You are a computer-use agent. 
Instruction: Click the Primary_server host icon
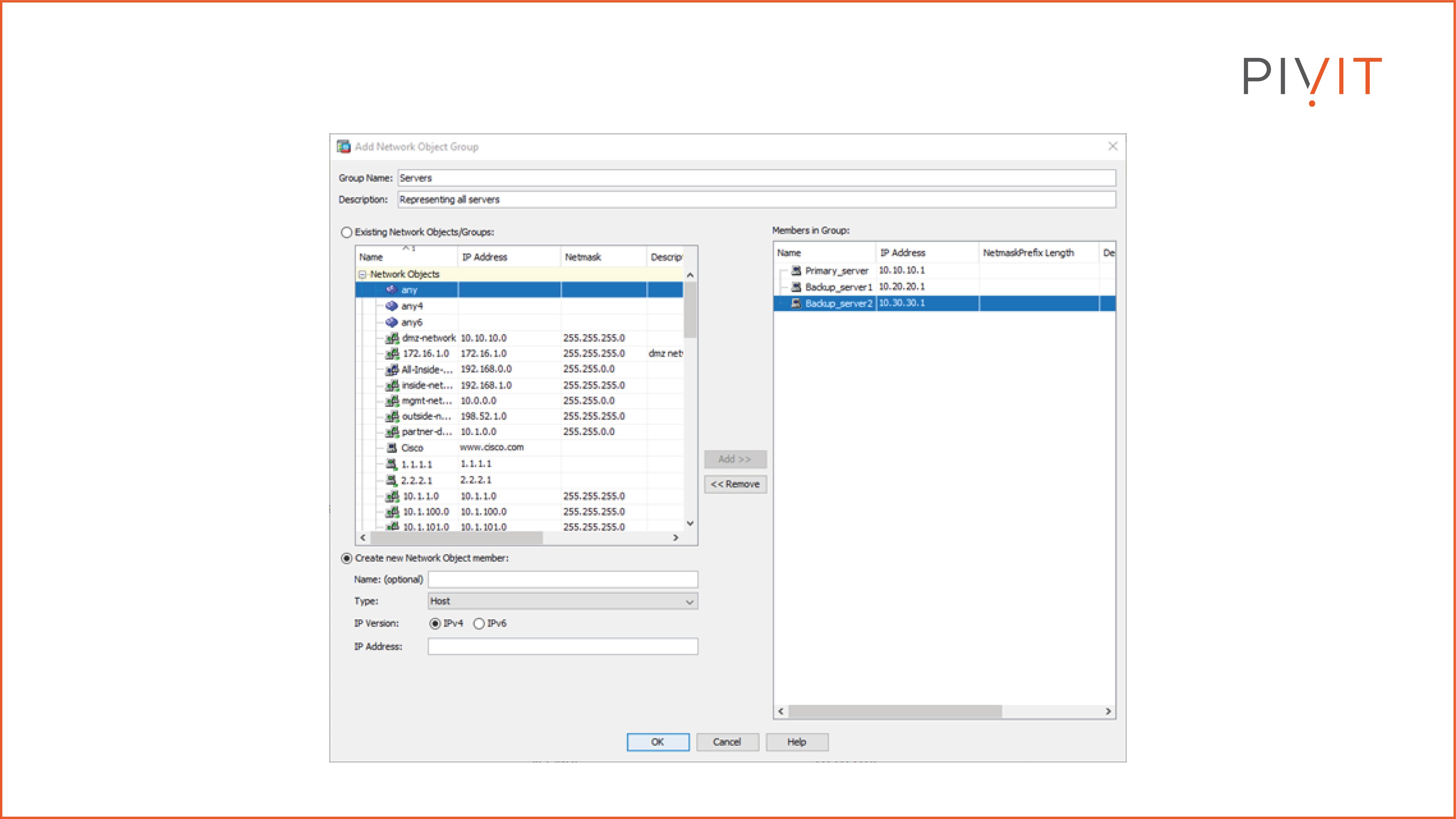[x=796, y=271]
